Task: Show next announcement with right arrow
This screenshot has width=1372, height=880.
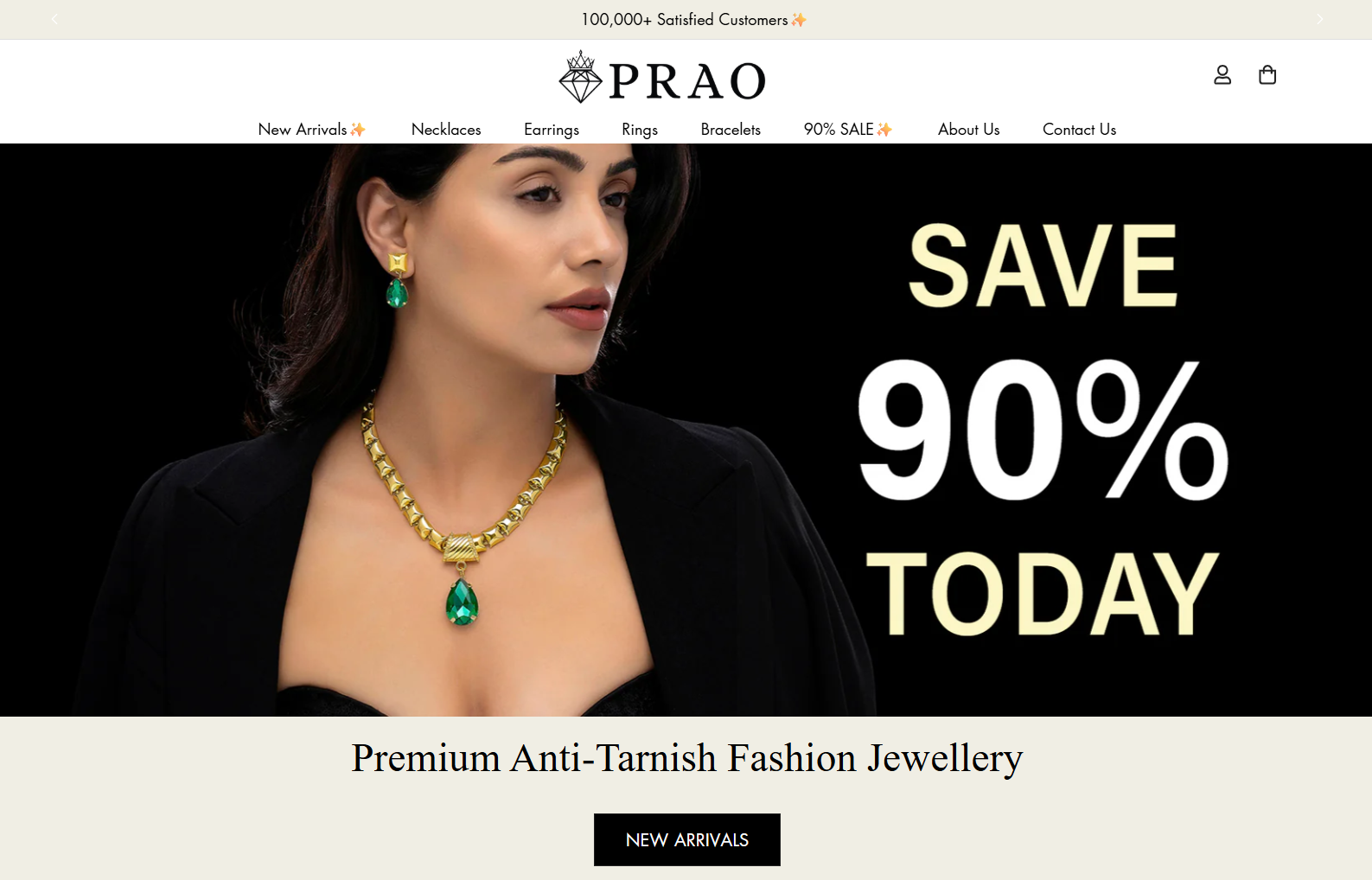Action: coord(1319,19)
